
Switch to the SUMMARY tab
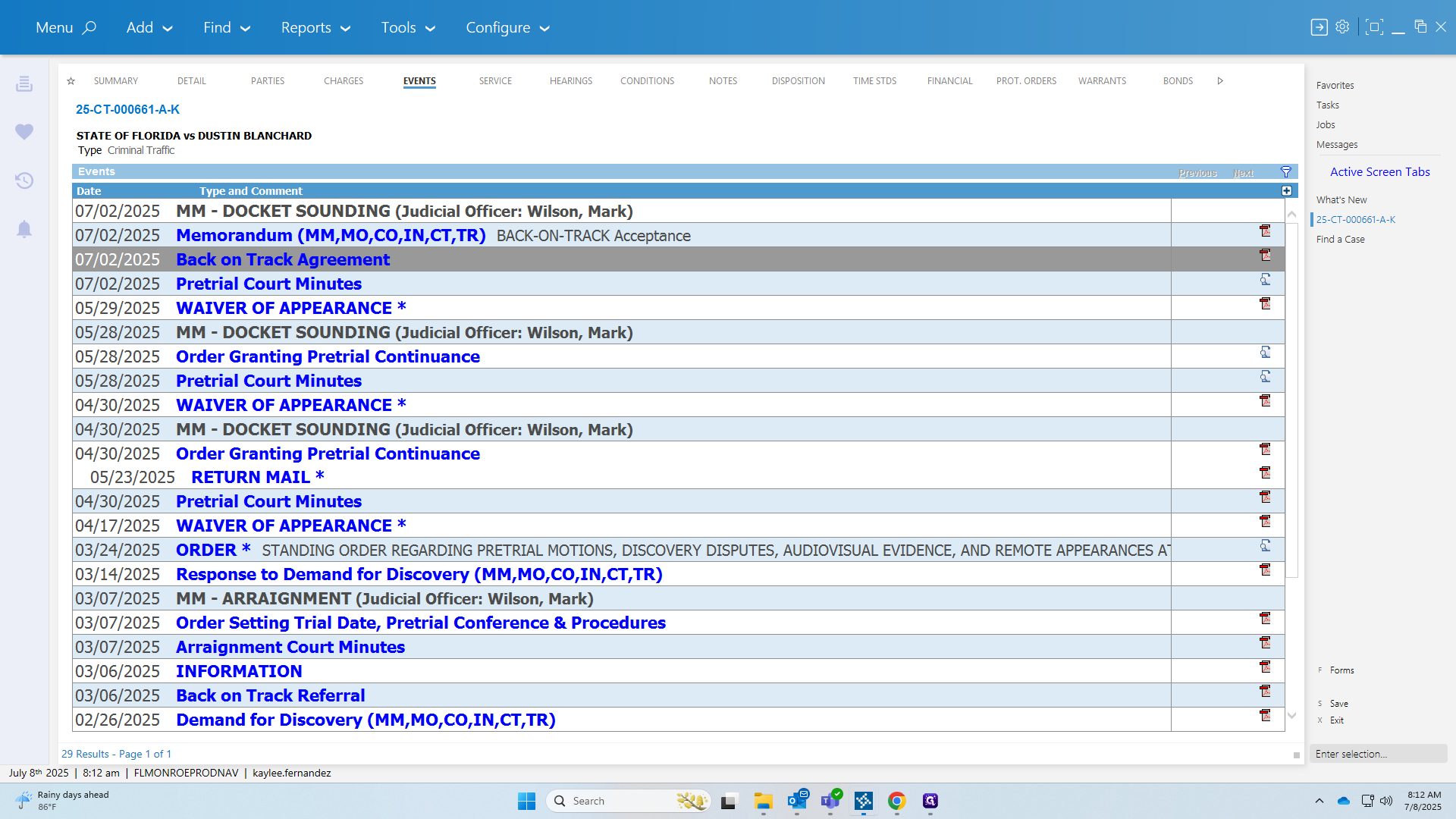tap(116, 81)
